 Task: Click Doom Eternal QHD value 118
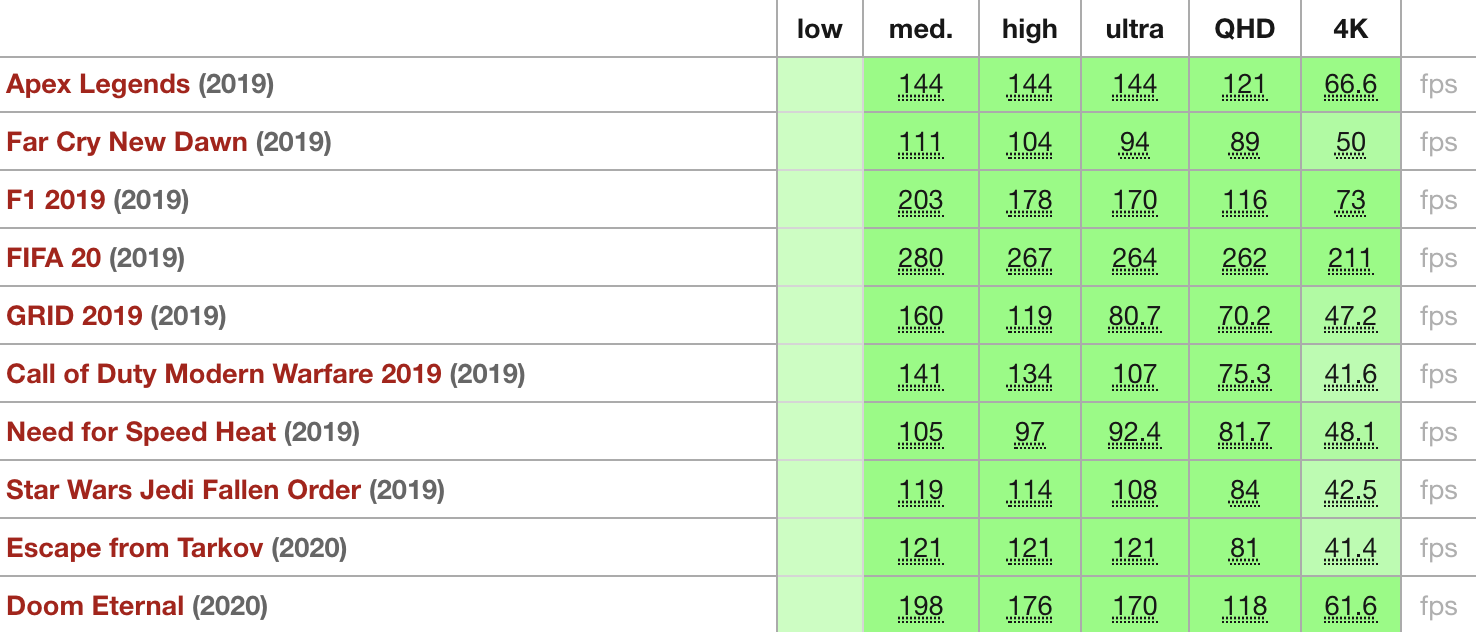(1244, 607)
